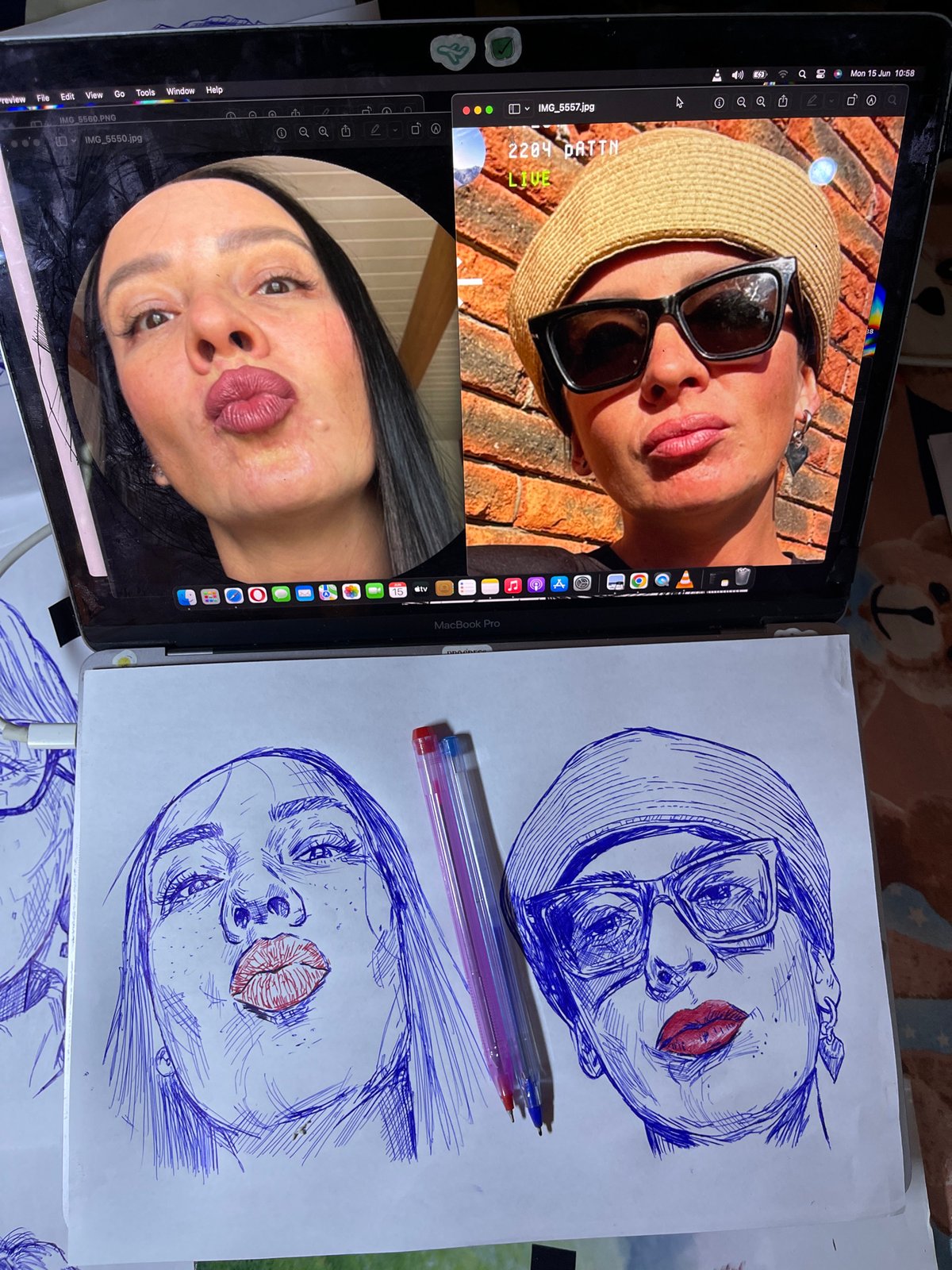
Task: Open the Edit menu
Action: (x=67, y=96)
